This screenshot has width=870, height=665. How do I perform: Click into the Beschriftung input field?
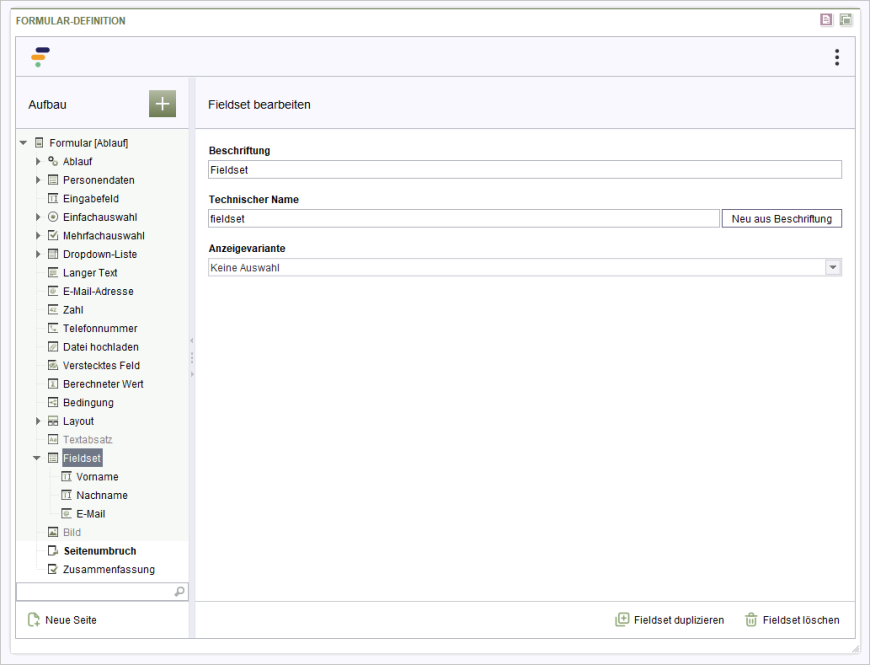[x=524, y=170]
